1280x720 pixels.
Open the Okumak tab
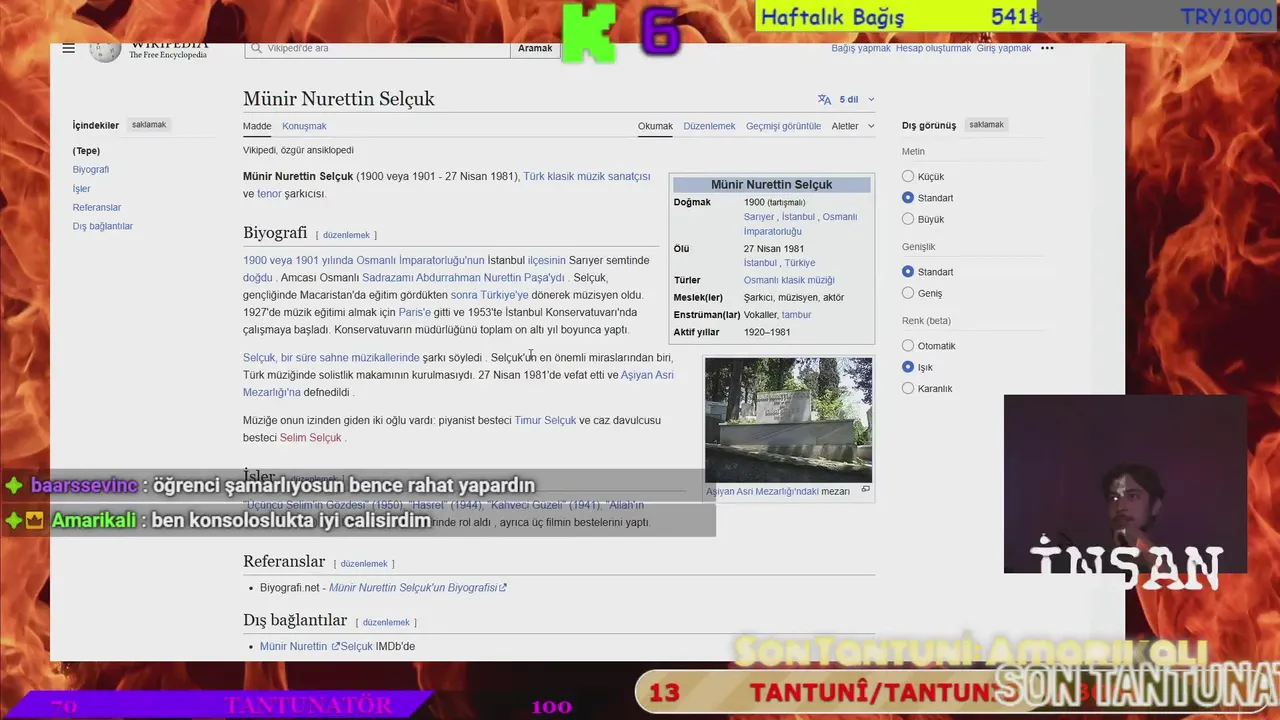(x=655, y=126)
